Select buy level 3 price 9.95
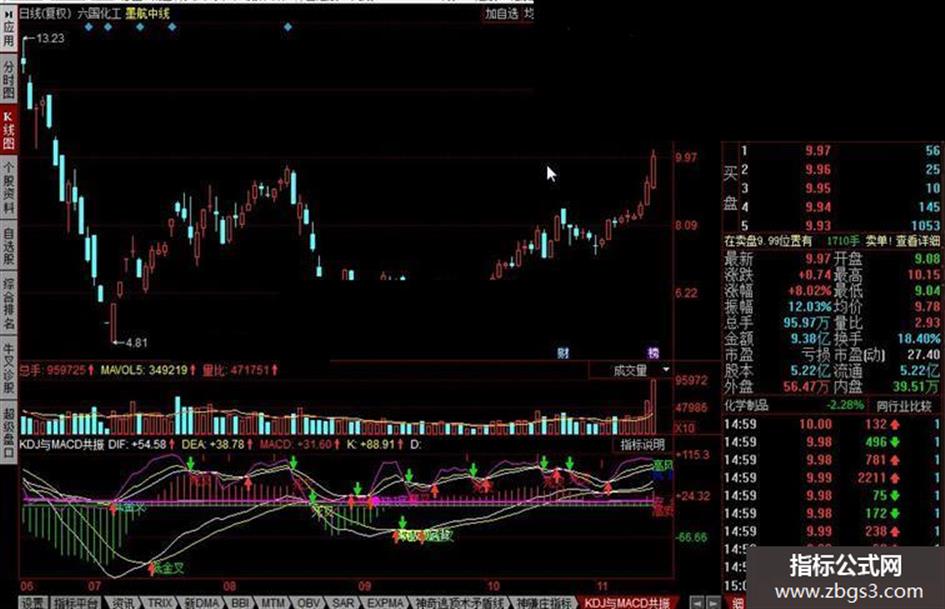This screenshot has width=945, height=609. tap(818, 188)
